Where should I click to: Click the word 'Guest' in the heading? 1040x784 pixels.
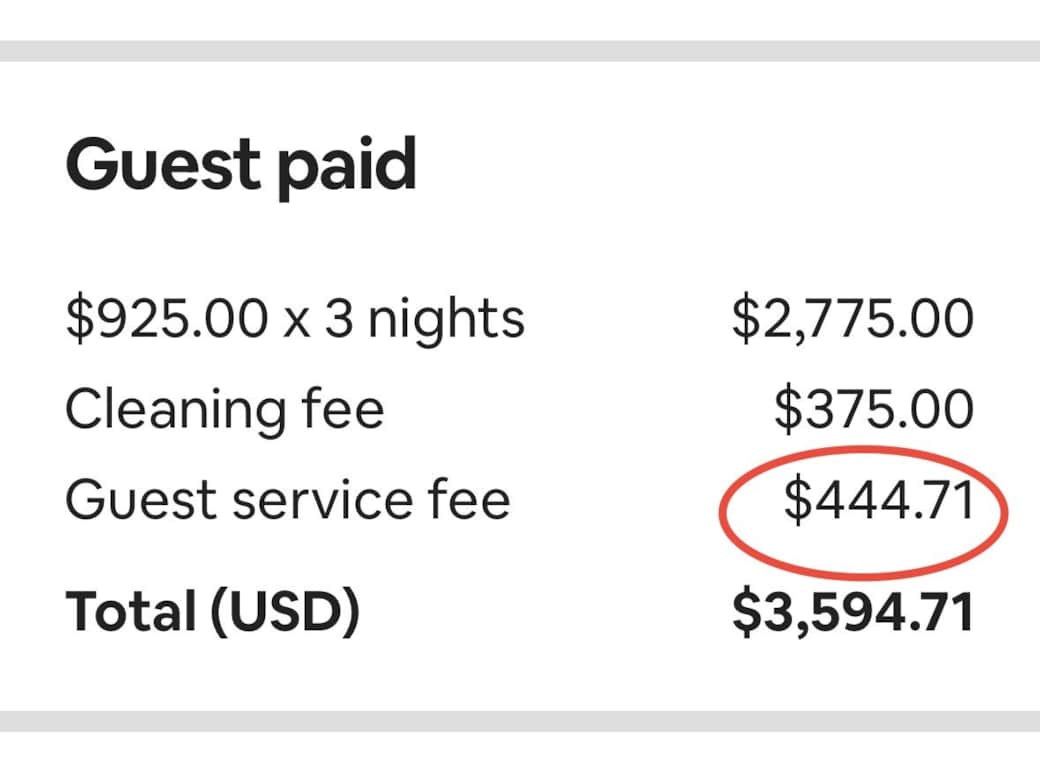click(x=162, y=163)
